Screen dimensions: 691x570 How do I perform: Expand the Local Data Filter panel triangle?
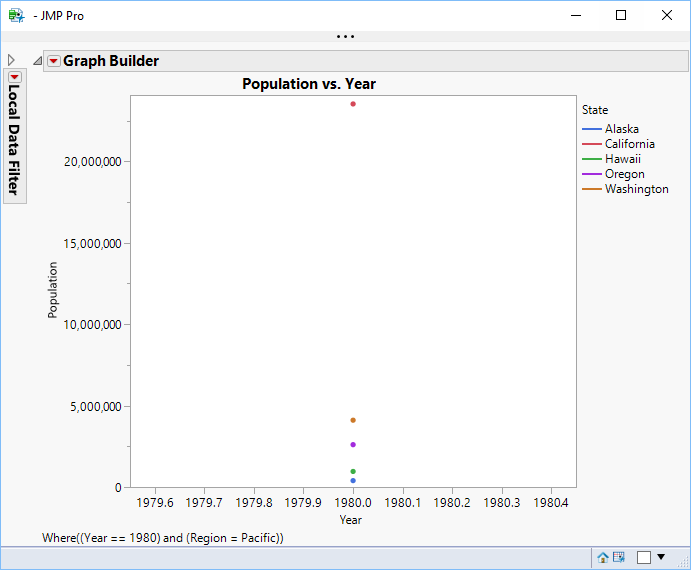[x=11, y=60]
